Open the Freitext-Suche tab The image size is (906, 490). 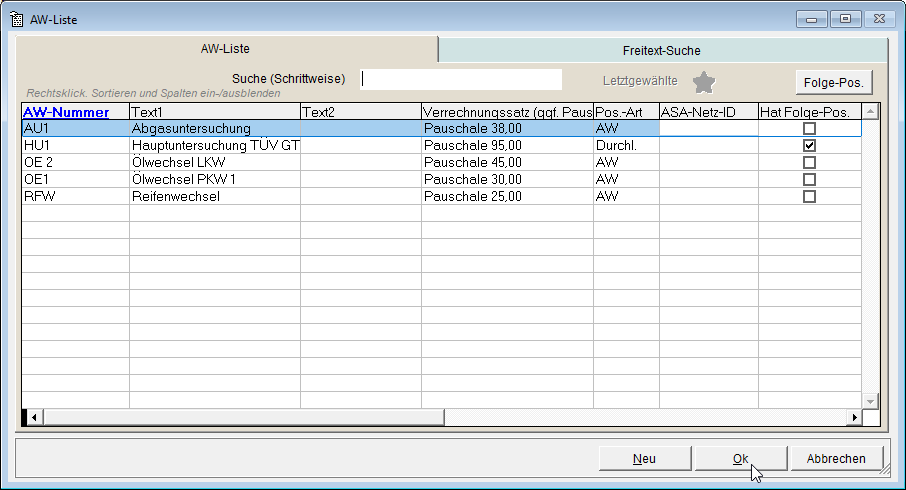pyautogui.click(x=662, y=51)
